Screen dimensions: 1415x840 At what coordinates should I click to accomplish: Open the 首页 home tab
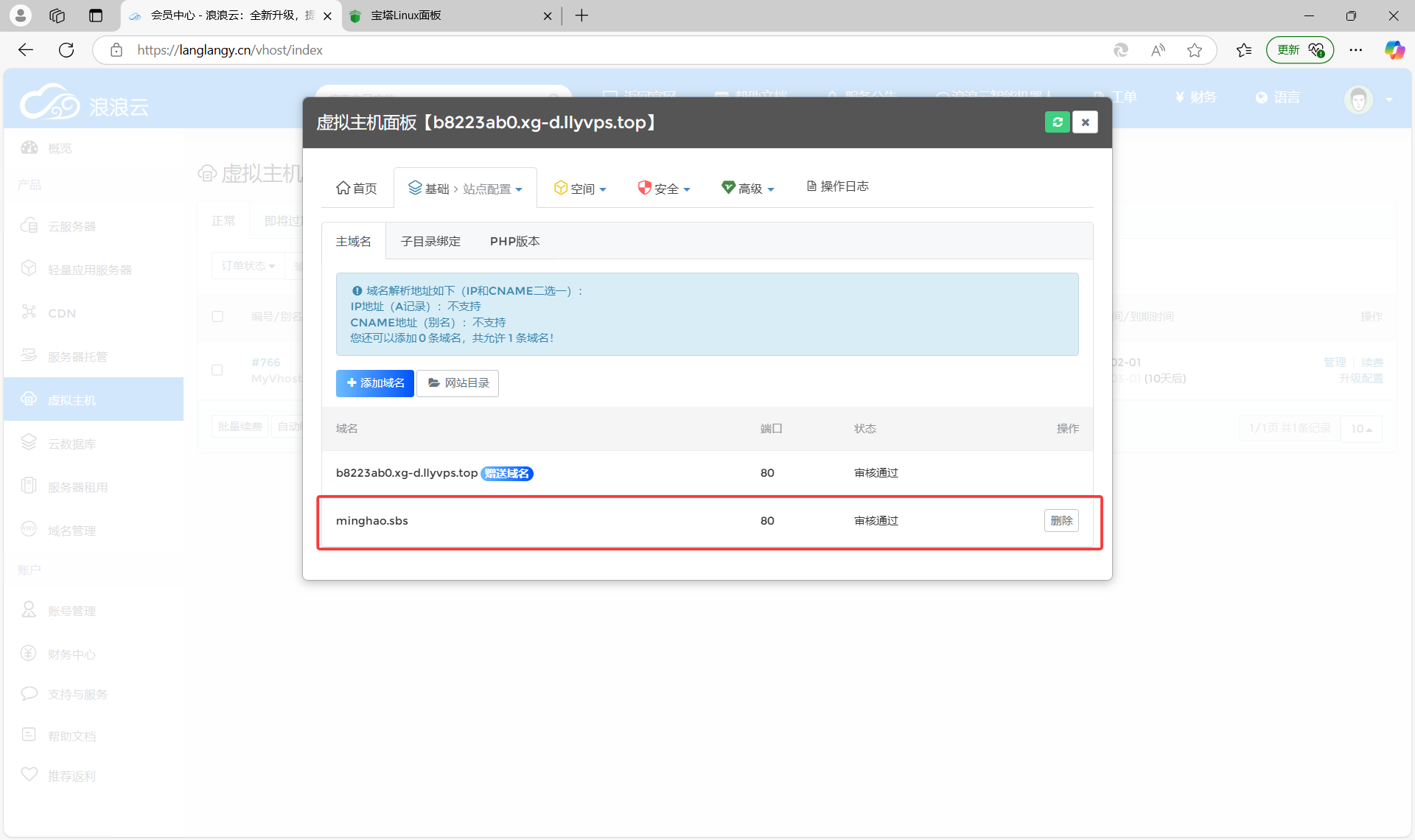(357, 189)
